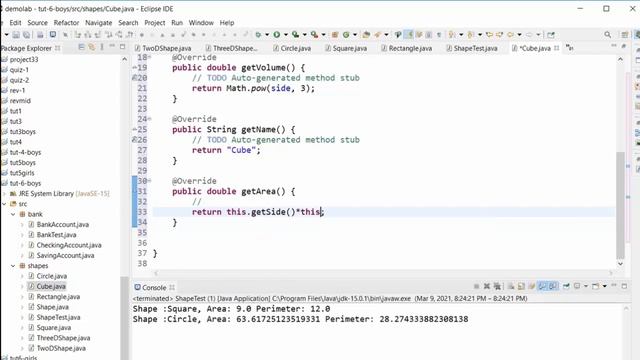Place the cursor on line 21 return statement
Viewport: 640px width, 360px height.
[253, 88]
